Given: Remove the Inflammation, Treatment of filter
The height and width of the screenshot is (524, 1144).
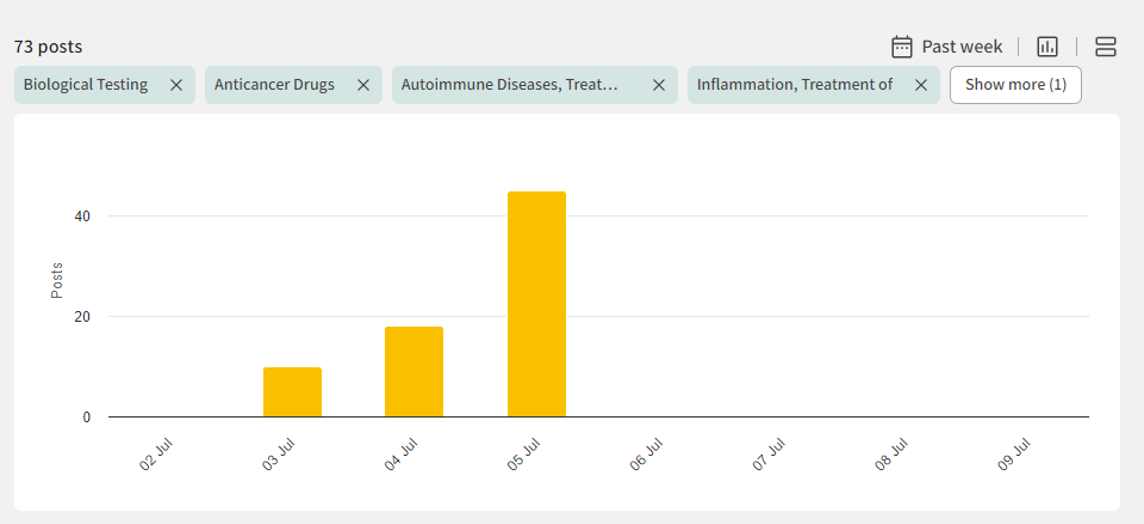Looking at the screenshot, I should (x=921, y=85).
